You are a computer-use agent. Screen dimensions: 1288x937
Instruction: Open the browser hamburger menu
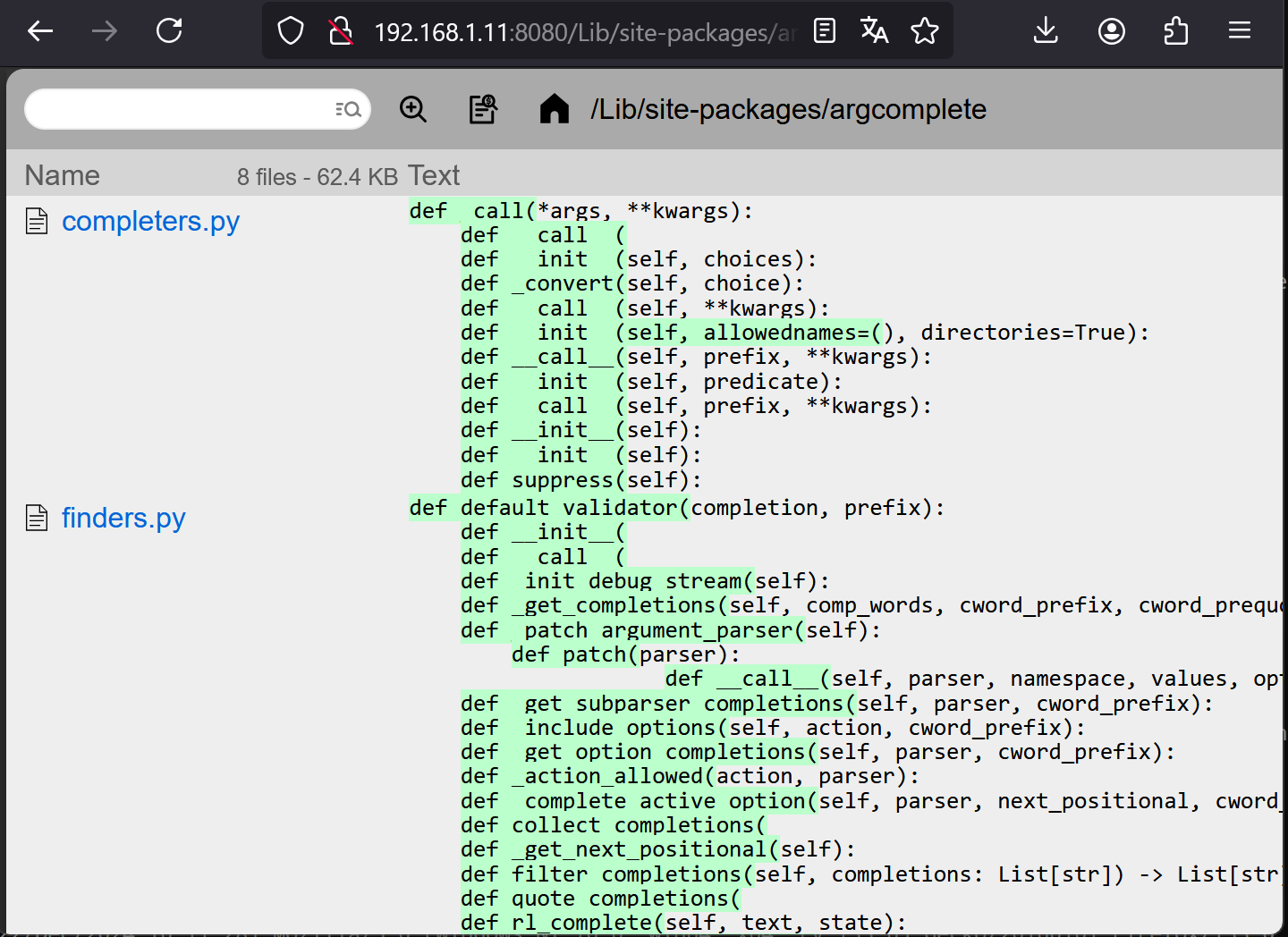pos(1240,32)
